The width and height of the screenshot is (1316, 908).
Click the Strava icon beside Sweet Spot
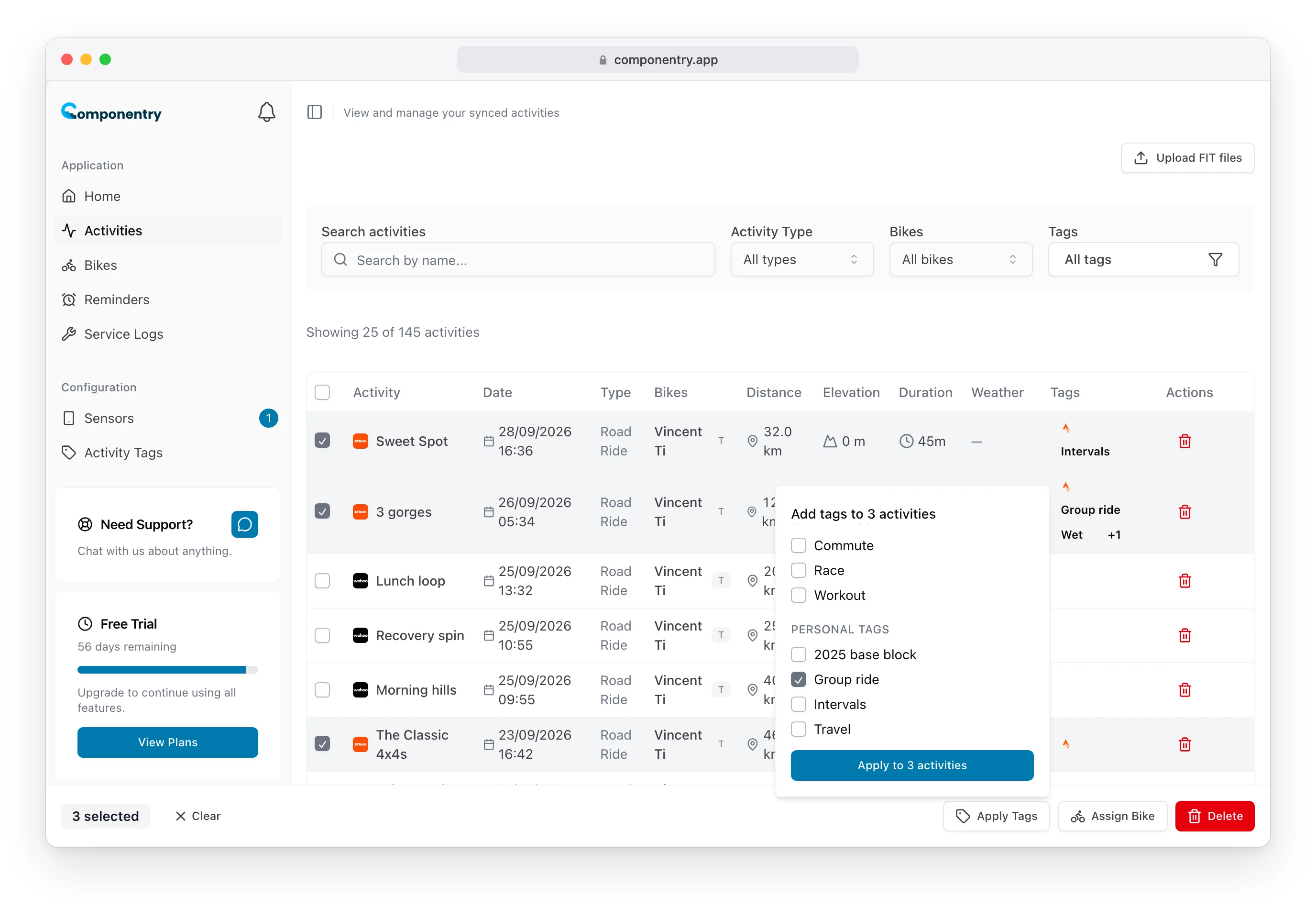pyautogui.click(x=360, y=441)
